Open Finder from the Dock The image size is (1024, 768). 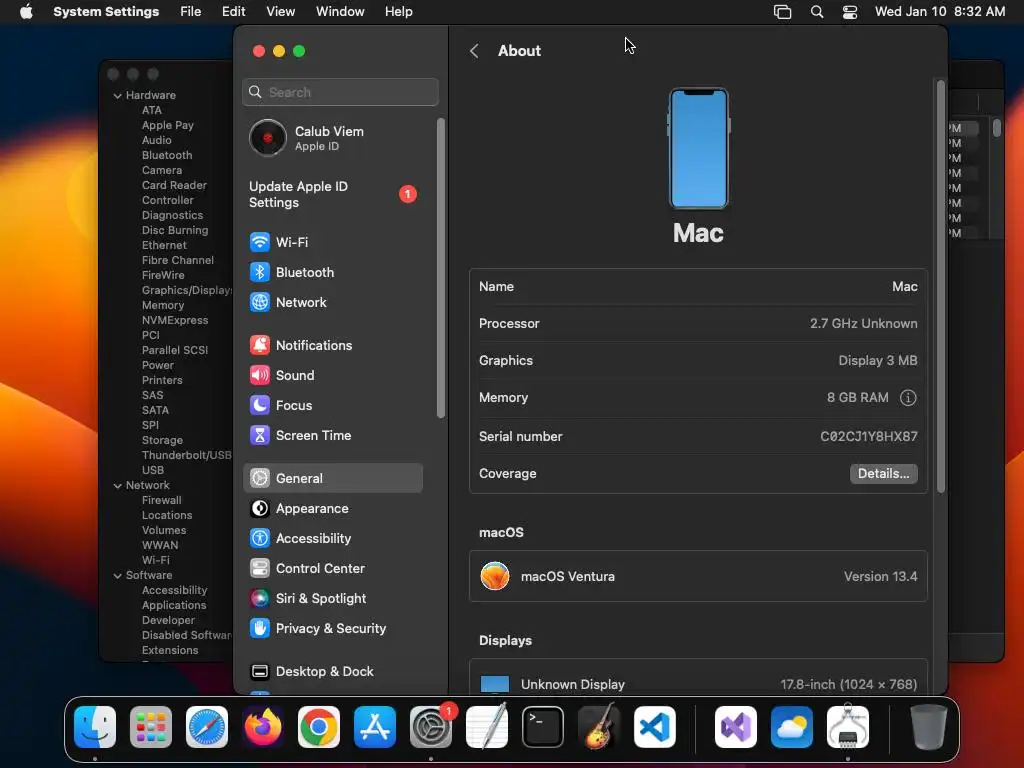tap(95, 727)
